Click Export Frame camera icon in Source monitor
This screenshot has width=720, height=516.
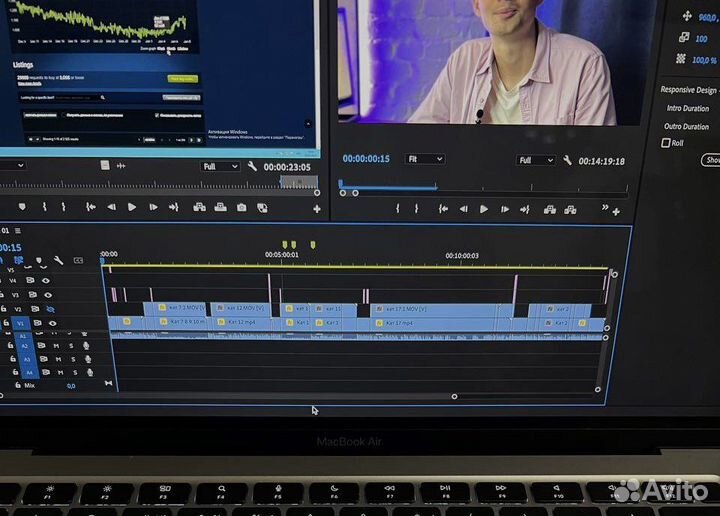241,208
